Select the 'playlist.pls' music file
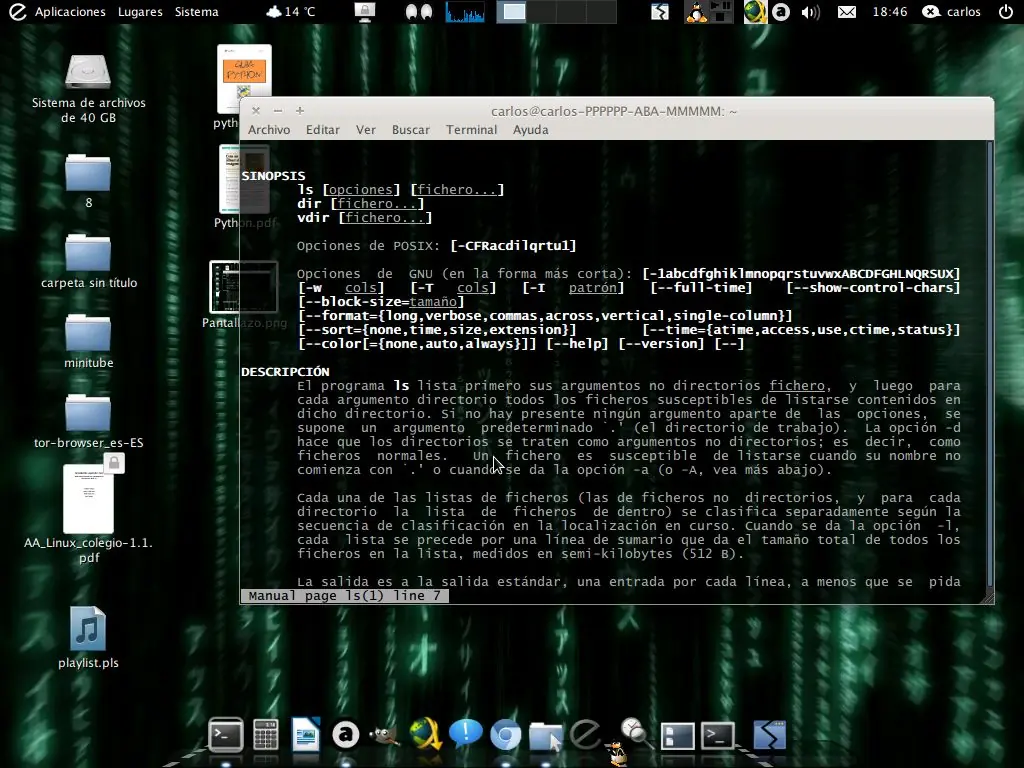 (x=88, y=638)
